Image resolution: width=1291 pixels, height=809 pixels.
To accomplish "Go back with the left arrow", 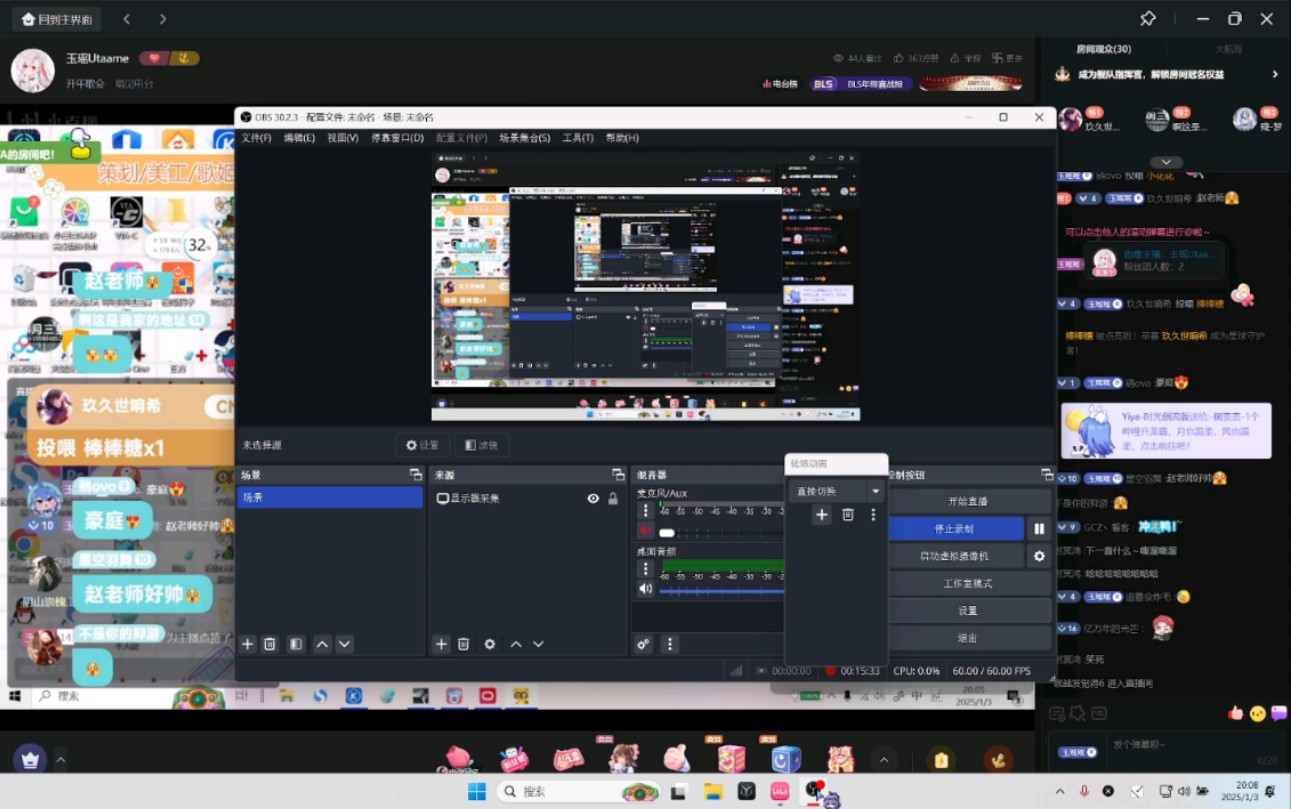I will click(x=126, y=19).
